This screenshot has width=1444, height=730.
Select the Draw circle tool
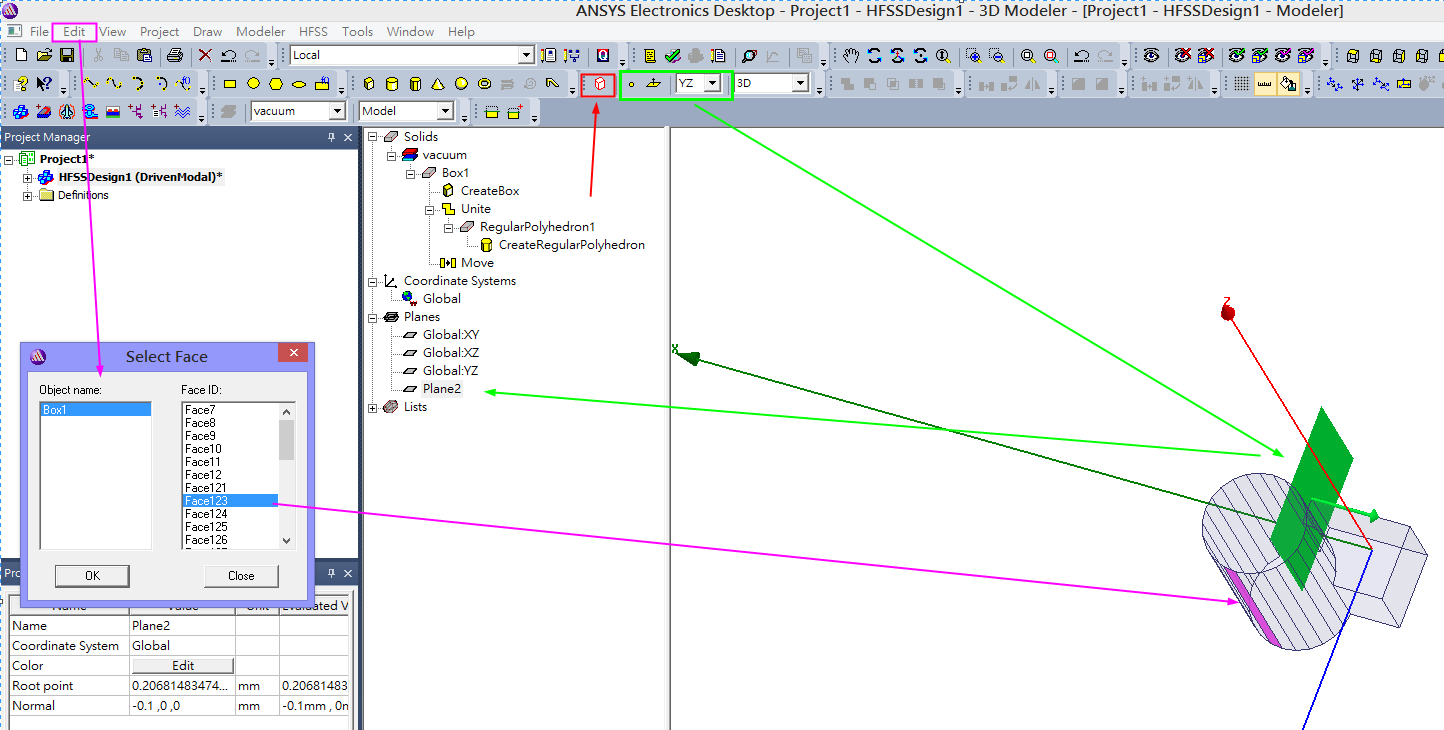[x=253, y=84]
